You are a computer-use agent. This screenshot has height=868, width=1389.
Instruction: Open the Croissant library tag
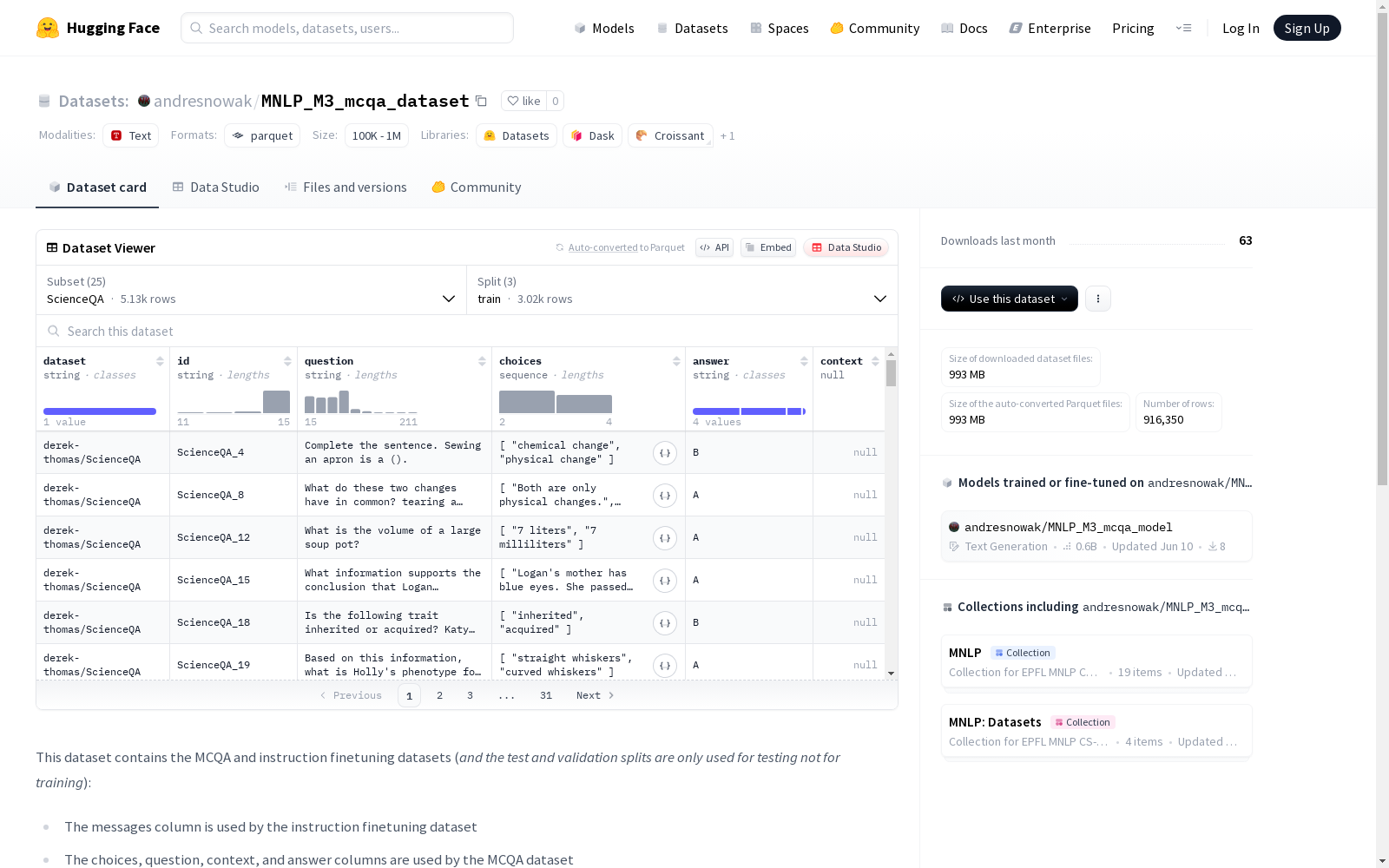(670, 135)
